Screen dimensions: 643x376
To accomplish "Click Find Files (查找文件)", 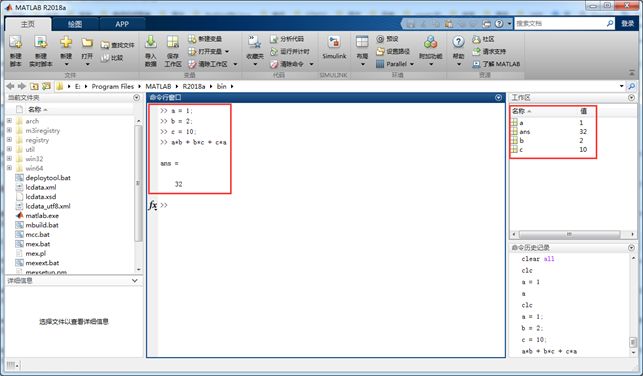I will click(x=118, y=45).
